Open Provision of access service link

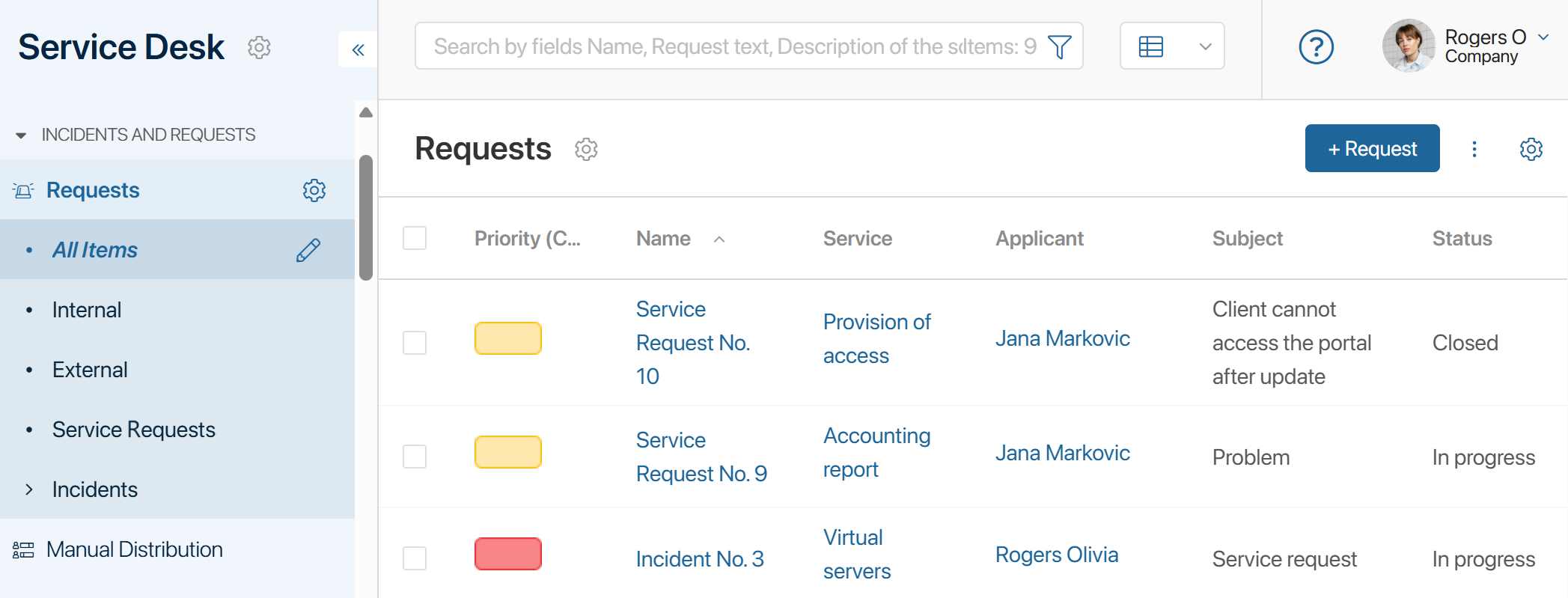pos(876,338)
